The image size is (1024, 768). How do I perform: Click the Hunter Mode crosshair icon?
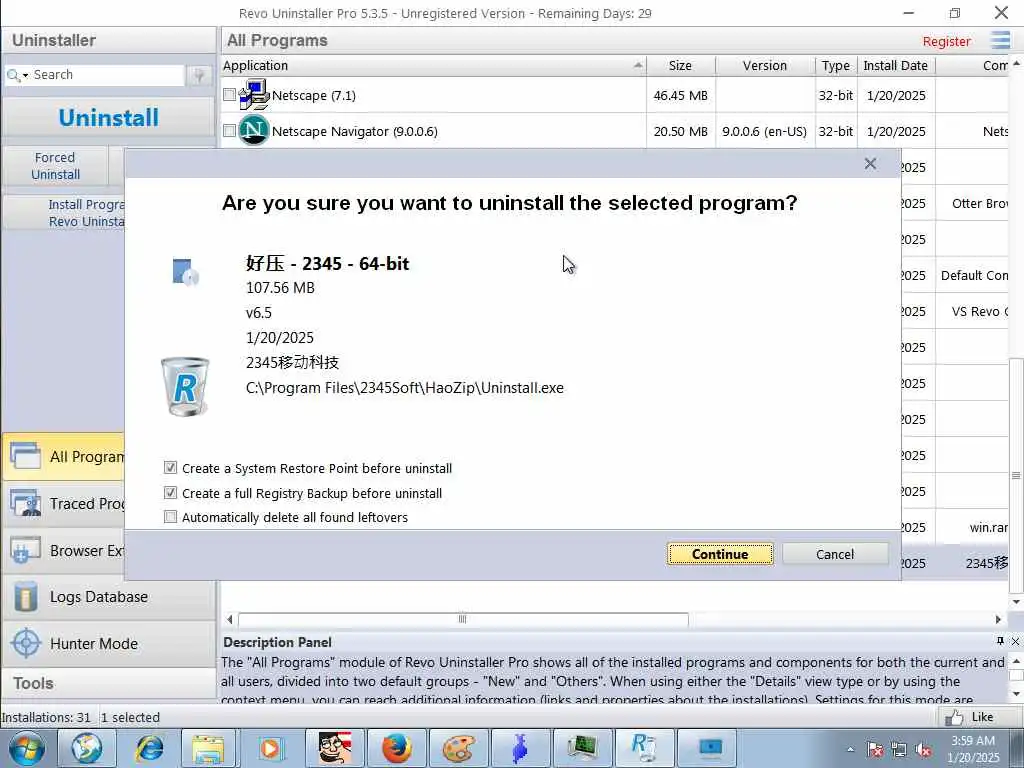[x=26, y=643]
